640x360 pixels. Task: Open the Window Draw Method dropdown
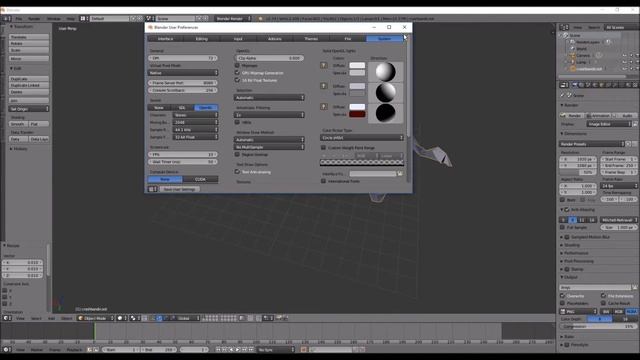(269, 140)
